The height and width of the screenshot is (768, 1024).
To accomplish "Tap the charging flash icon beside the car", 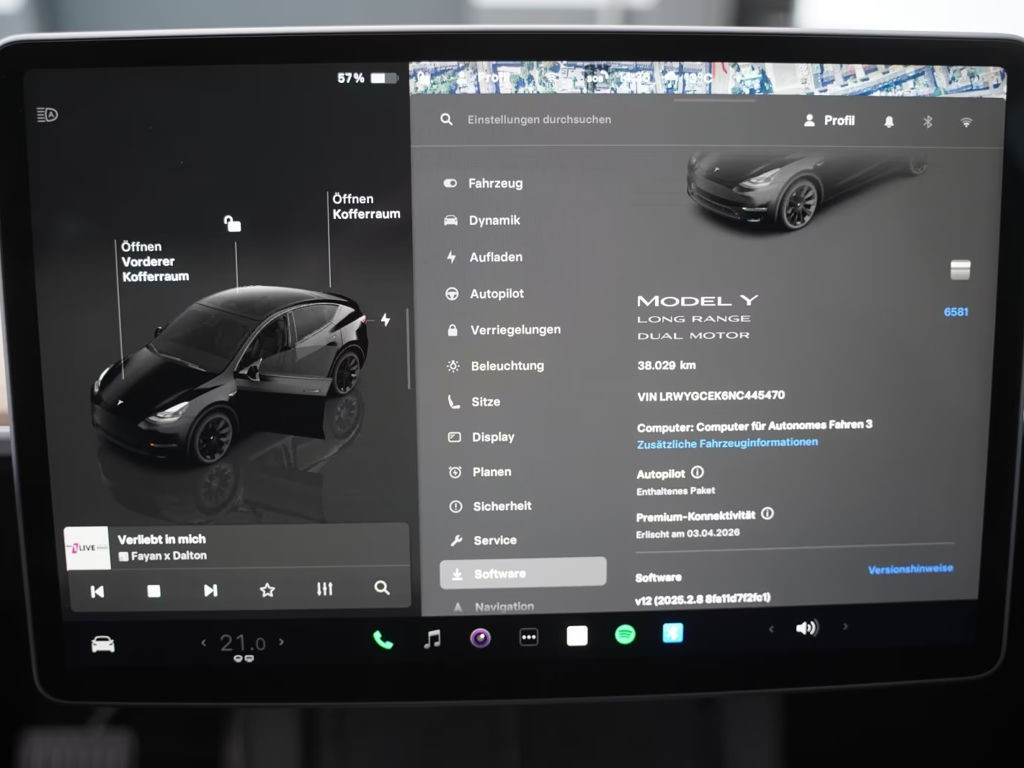I will 385,317.
